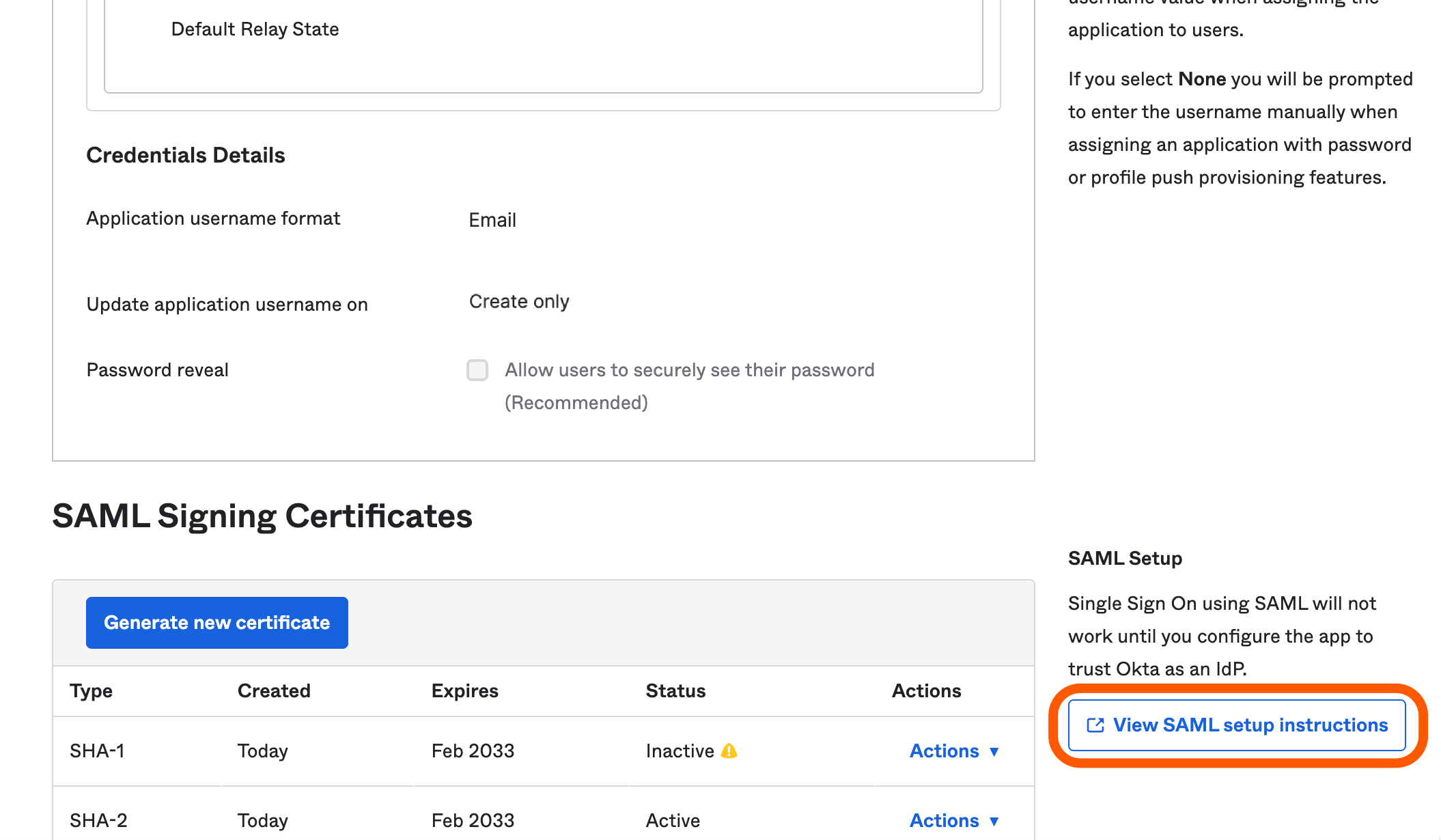Click the Active status label for SHA-2

[672, 820]
